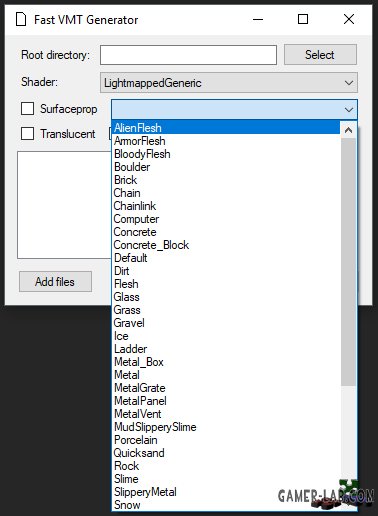Toggle the Translucent checkbox

point(27,134)
